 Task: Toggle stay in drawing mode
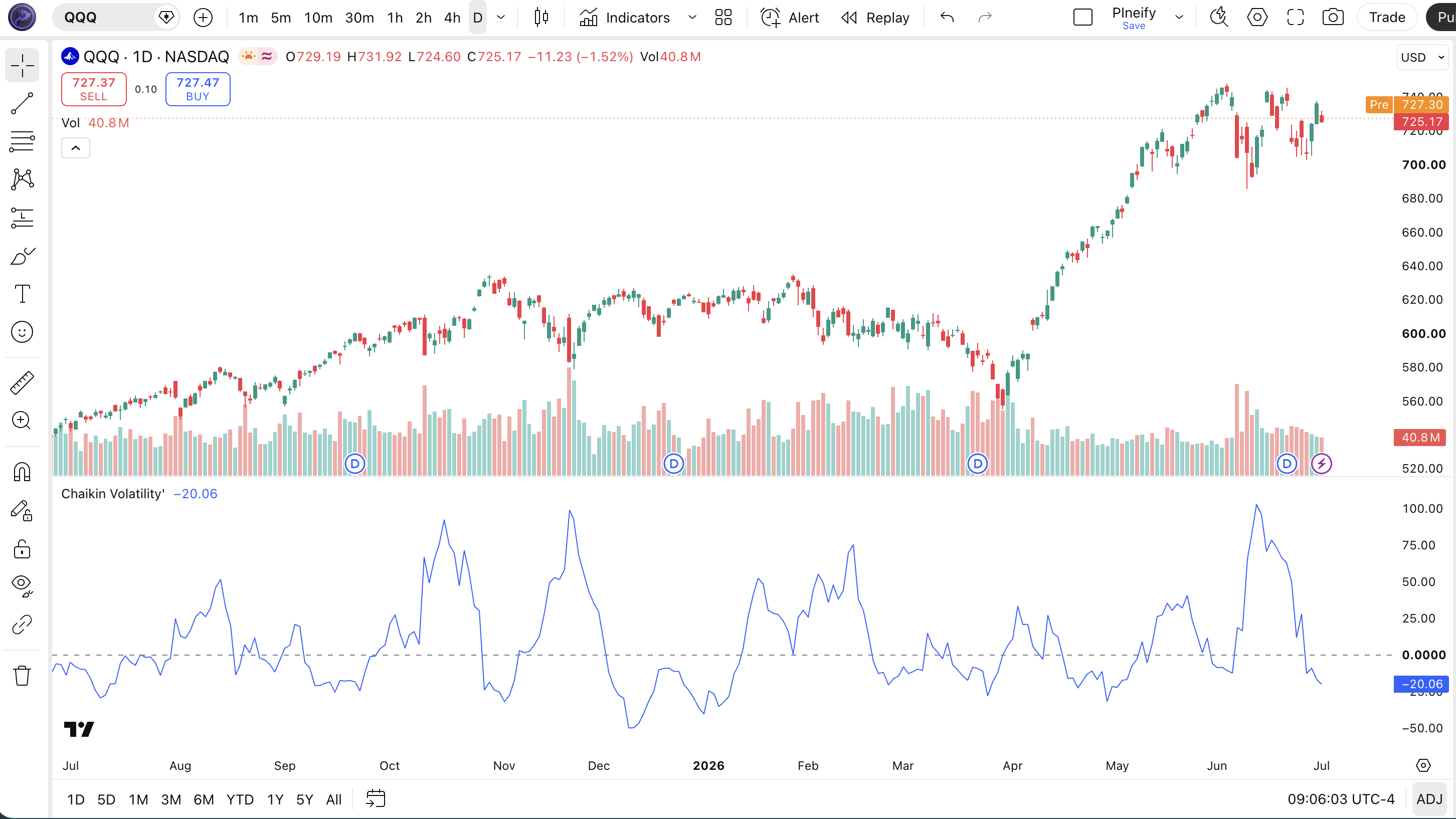click(x=22, y=510)
